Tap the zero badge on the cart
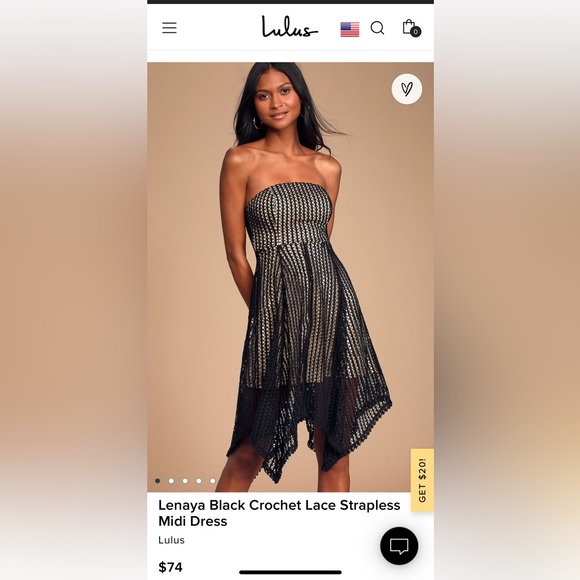Viewport: 580px width, 580px height. [416, 32]
